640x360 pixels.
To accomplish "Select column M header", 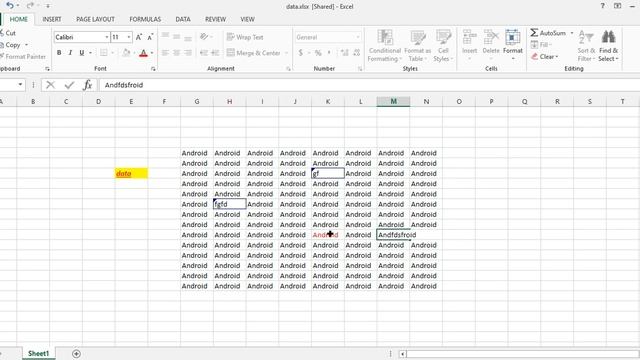I will point(393,101).
